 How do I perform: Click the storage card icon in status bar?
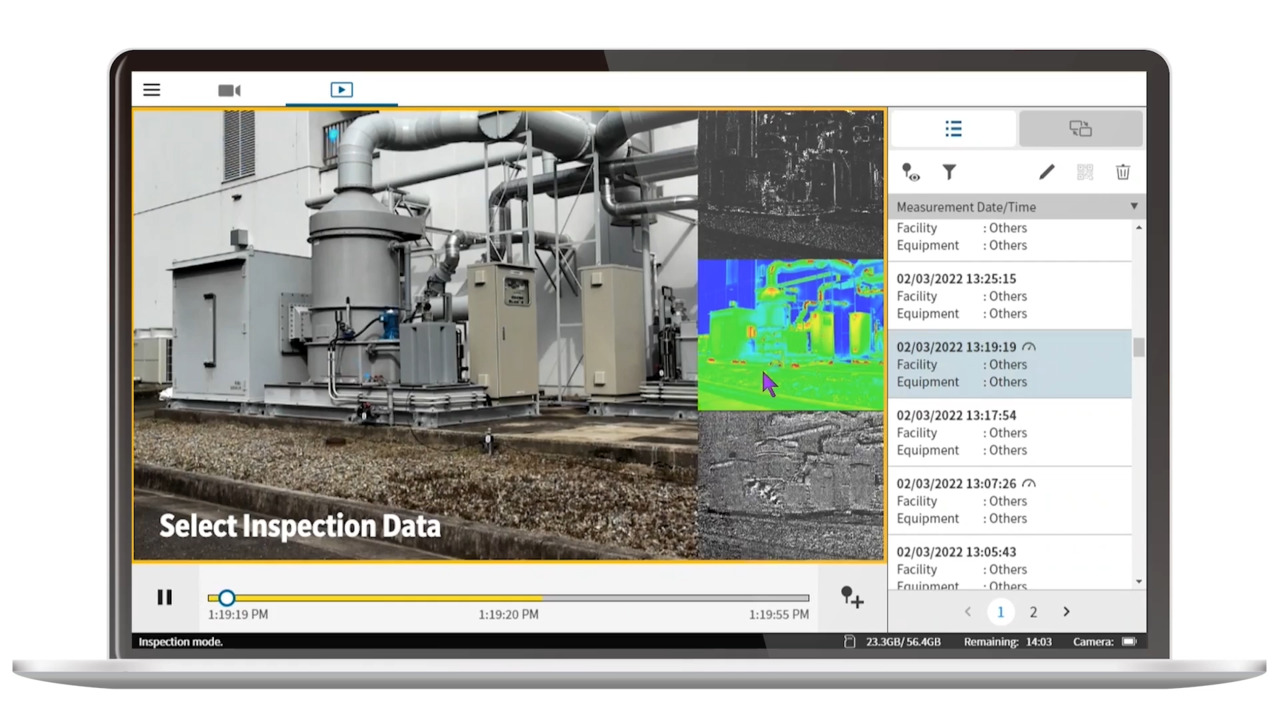(850, 642)
